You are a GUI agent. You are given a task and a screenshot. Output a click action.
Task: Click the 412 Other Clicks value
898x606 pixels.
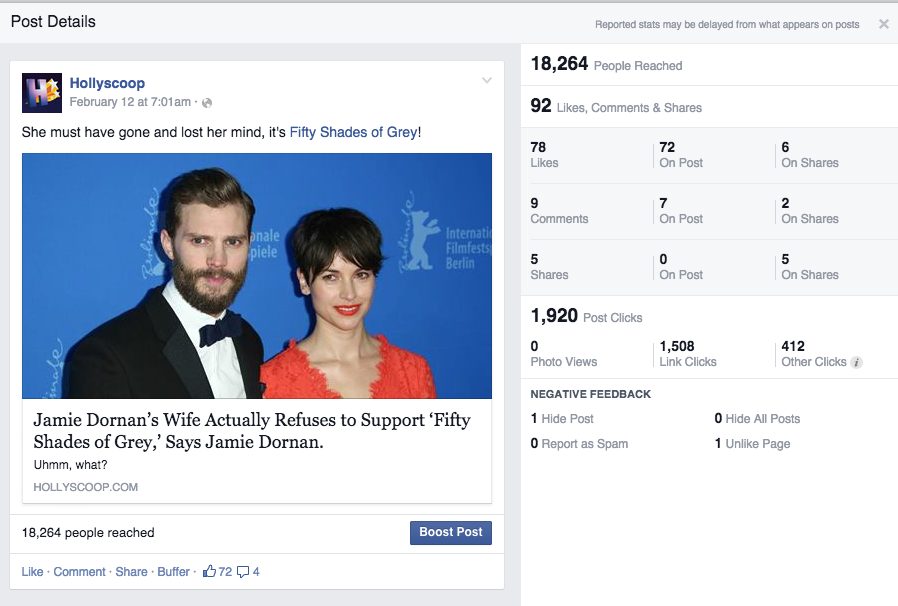814,354
